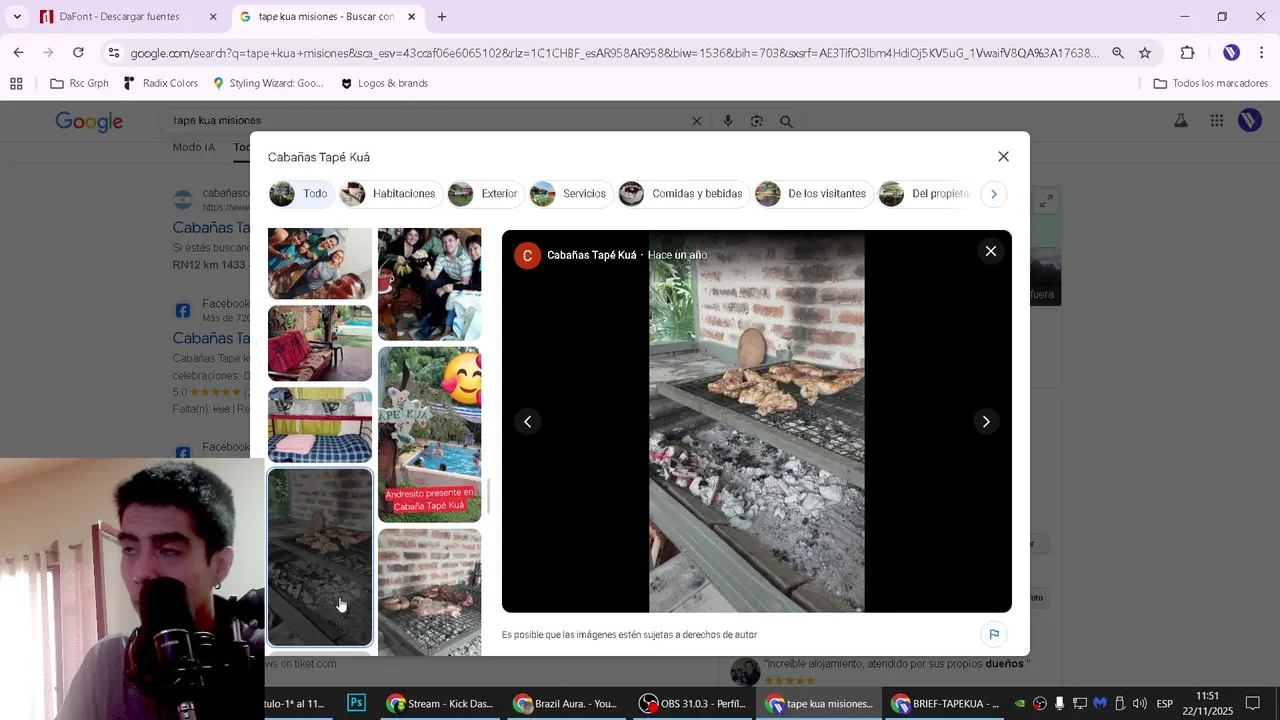This screenshot has height=720, width=1280.
Task: Open the group selfie thumbnail
Action: tap(320, 263)
